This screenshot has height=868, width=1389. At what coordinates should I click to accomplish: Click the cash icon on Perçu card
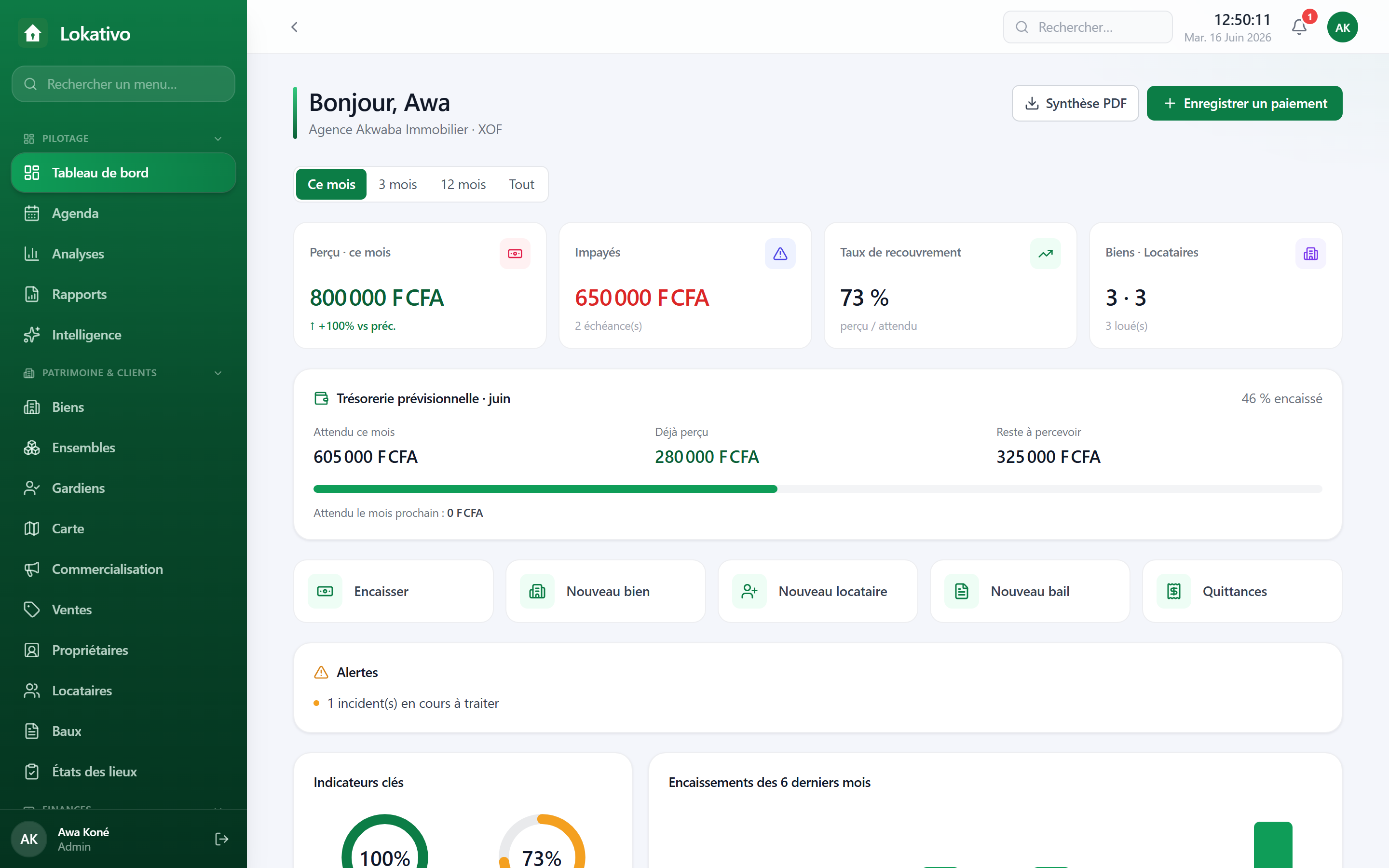pyautogui.click(x=515, y=253)
